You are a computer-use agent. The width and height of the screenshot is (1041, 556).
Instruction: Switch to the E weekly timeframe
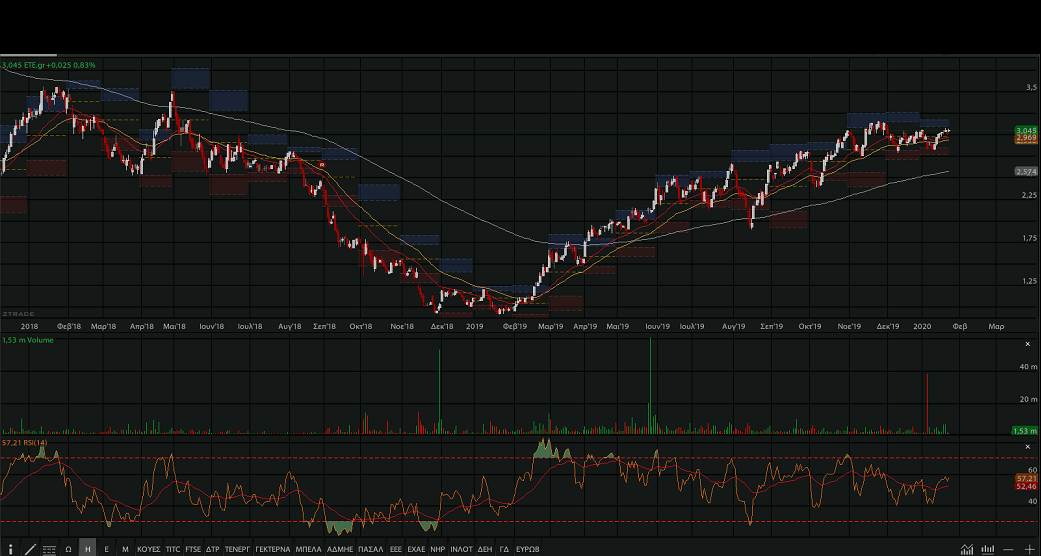[106, 549]
